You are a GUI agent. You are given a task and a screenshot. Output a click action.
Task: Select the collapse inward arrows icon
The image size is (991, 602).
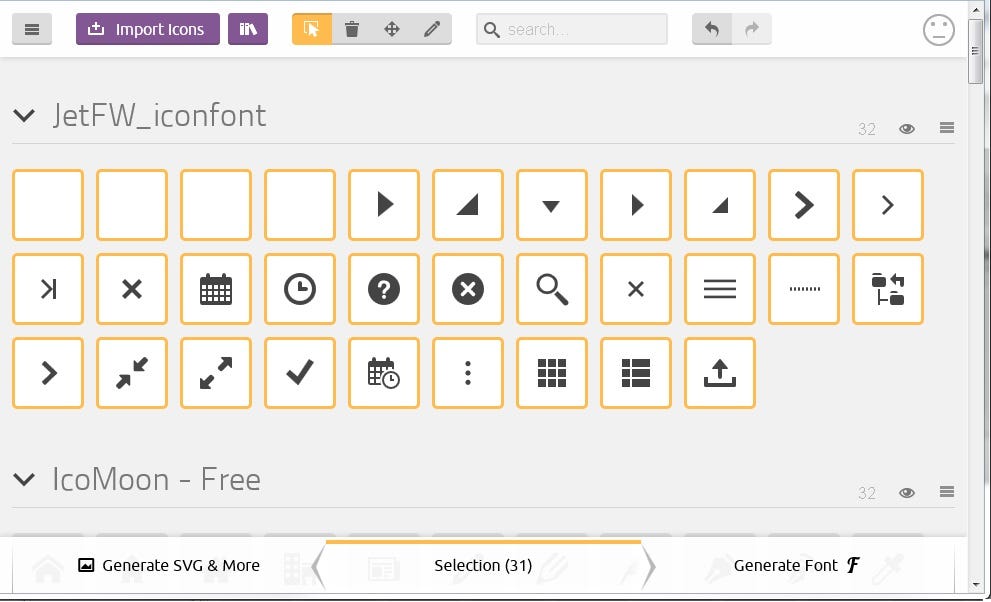[x=132, y=373]
